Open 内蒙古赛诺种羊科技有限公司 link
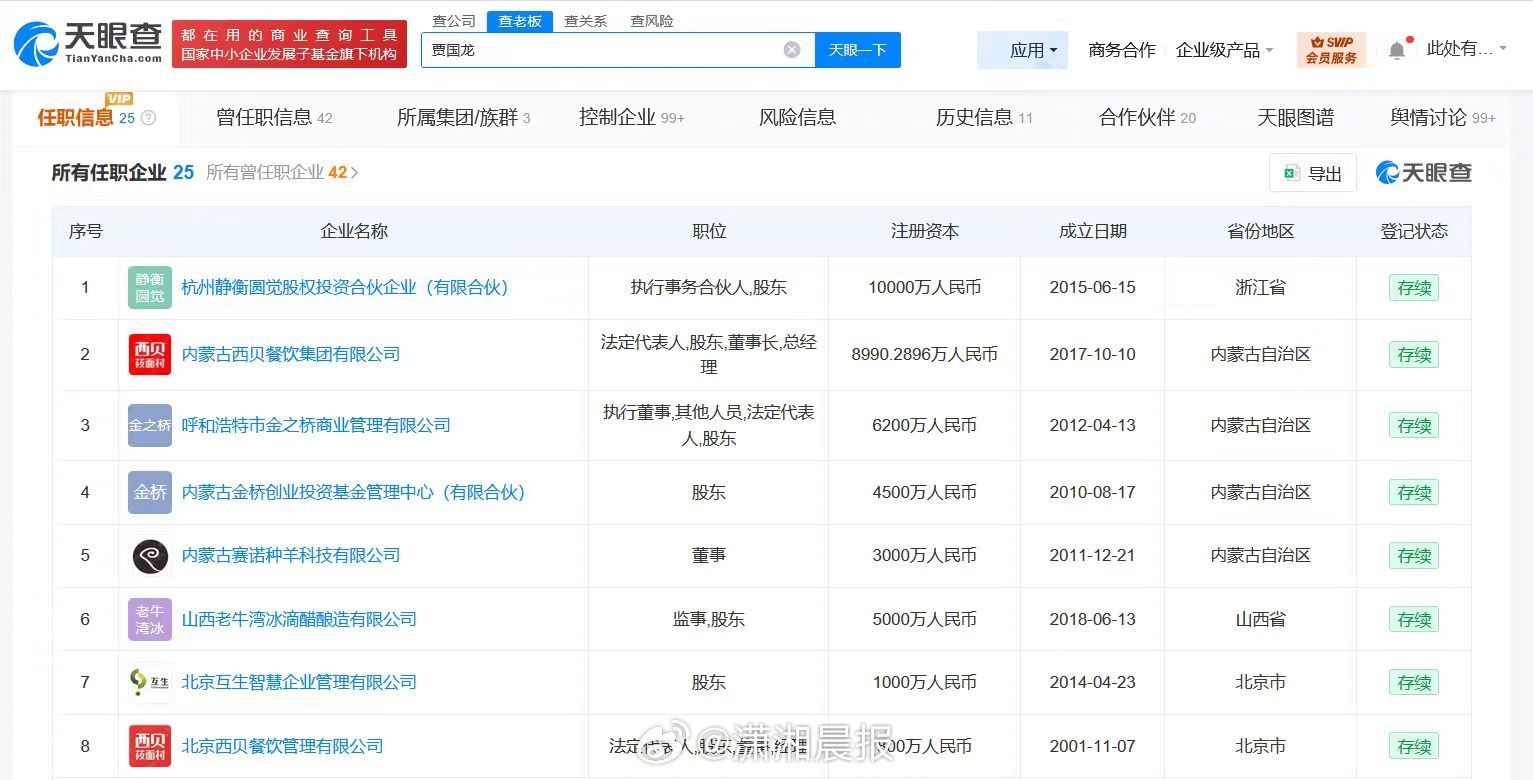1533x780 pixels. pos(291,555)
